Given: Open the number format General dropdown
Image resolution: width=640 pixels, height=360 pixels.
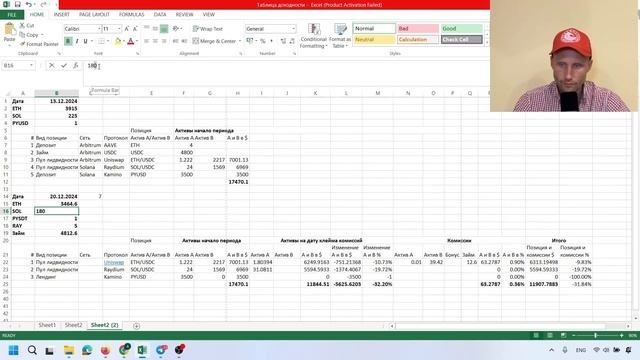Looking at the screenshot, I should [x=293, y=29].
